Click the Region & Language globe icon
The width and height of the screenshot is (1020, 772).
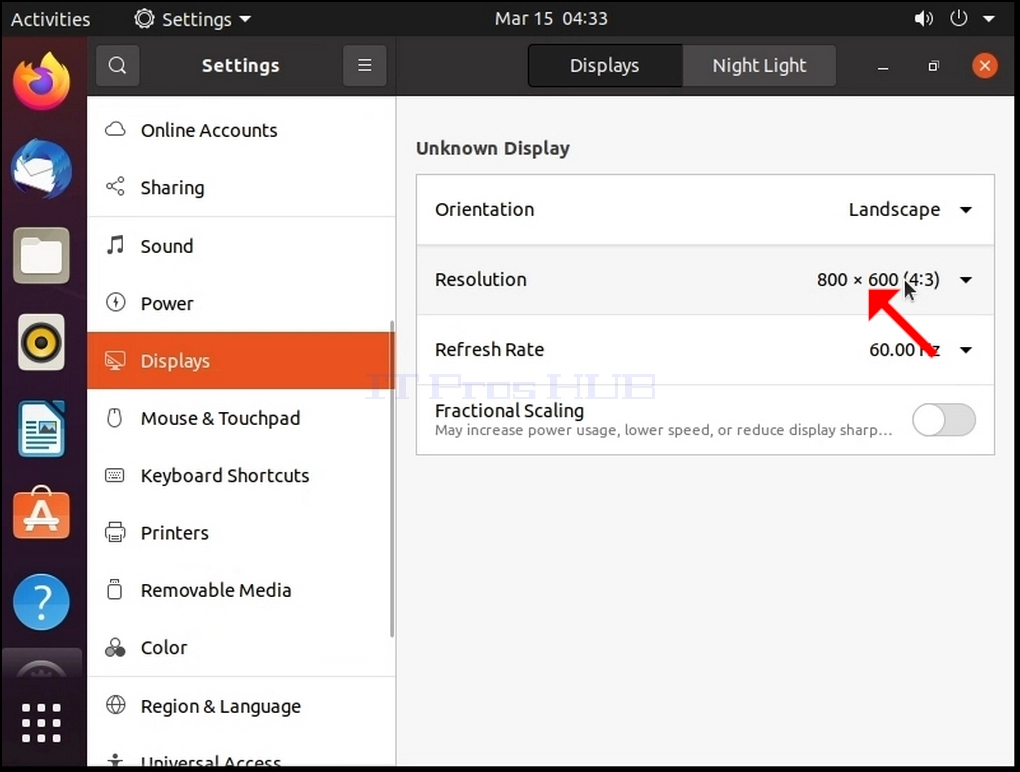115,705
